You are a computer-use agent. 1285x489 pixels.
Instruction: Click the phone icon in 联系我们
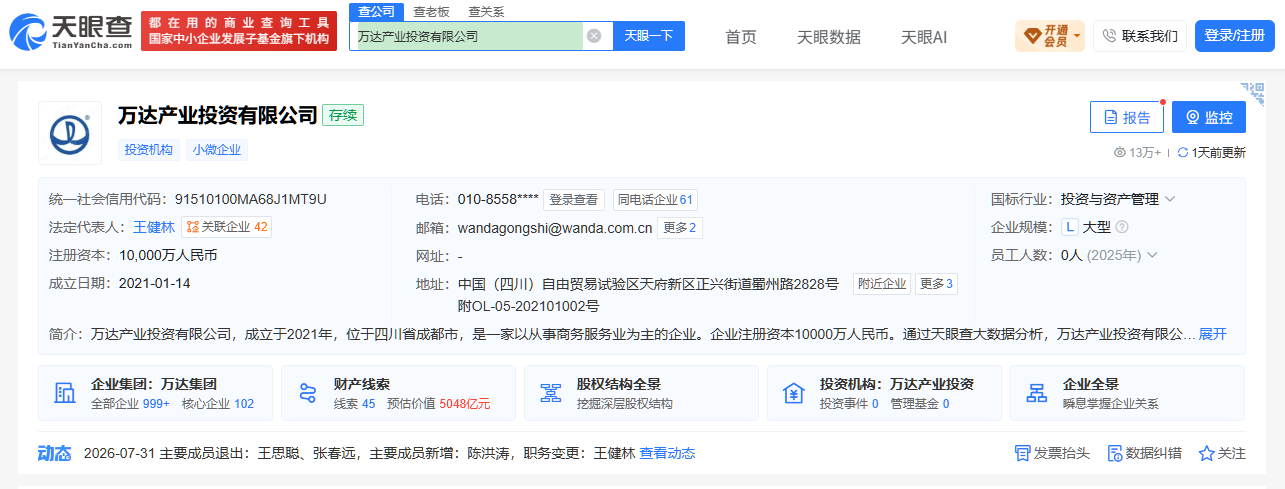1108,36
